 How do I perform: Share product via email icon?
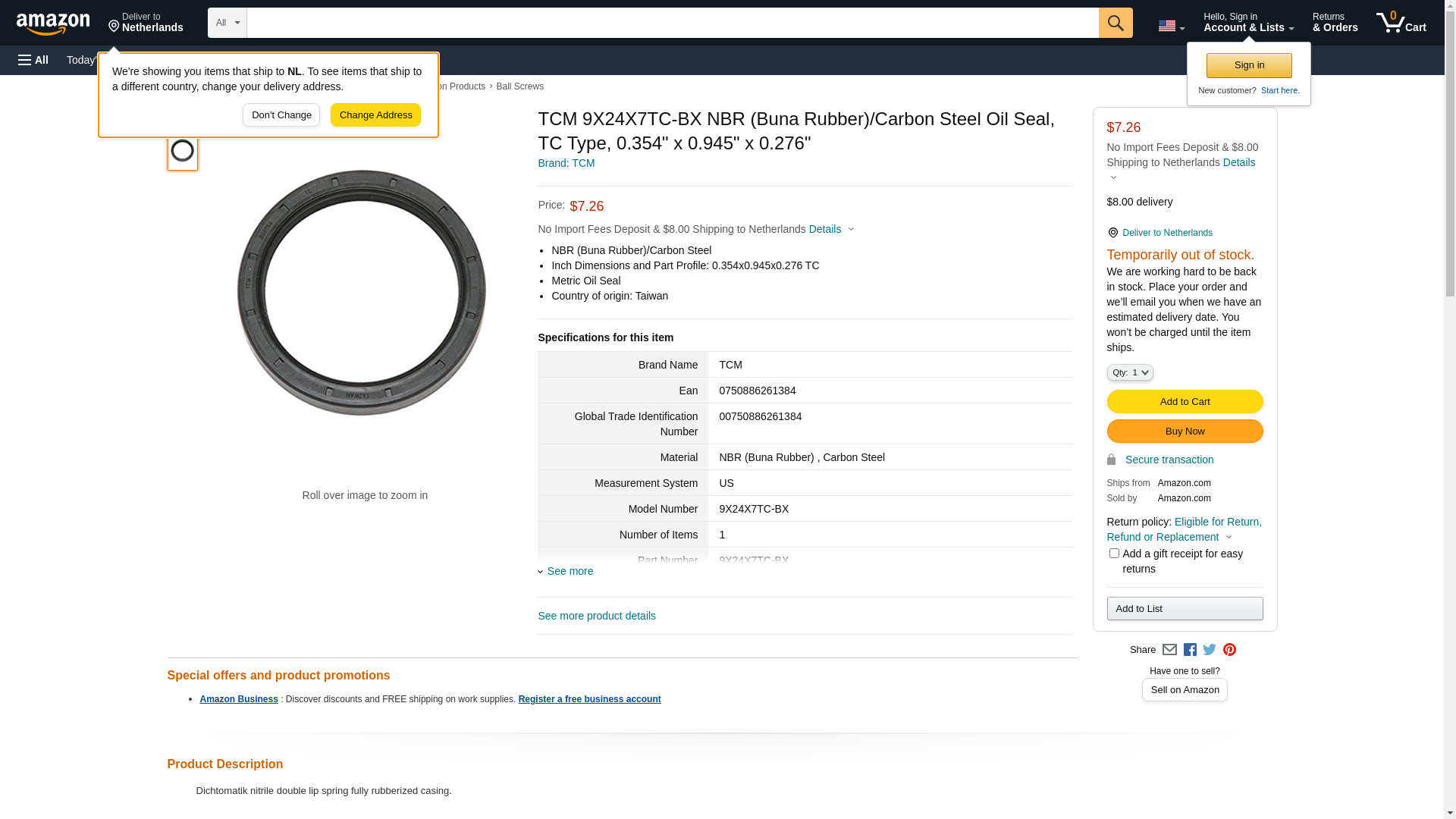pyautogui.click(x=1169, y=650)
